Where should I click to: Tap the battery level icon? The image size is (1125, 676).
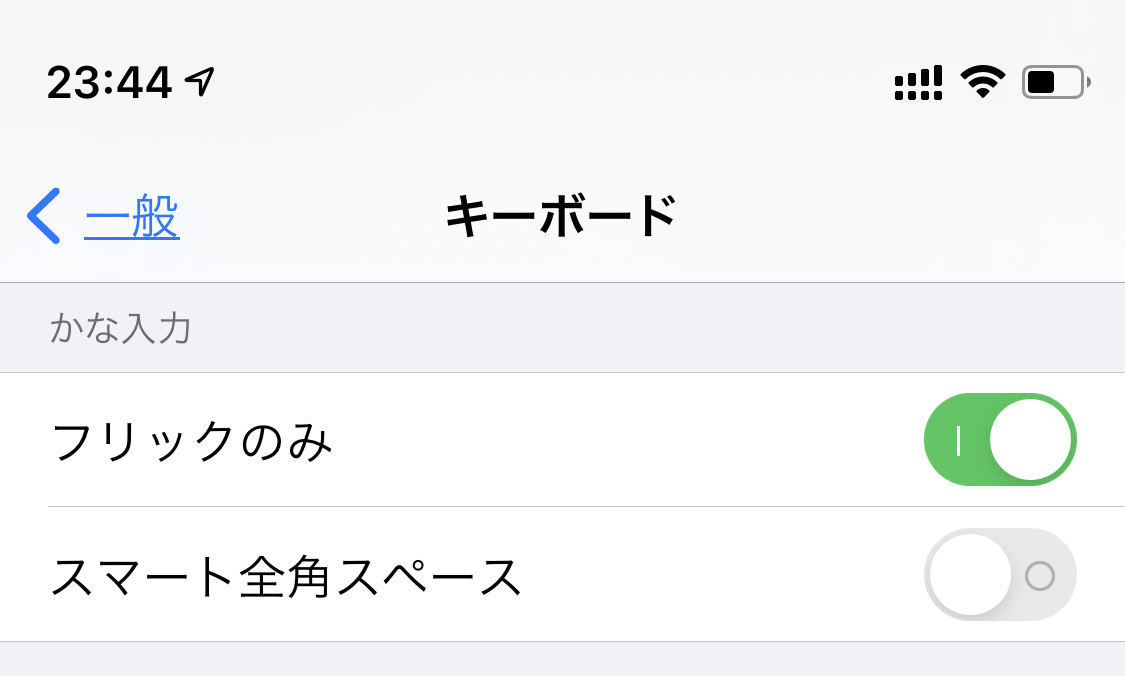tap(1056, 82)
